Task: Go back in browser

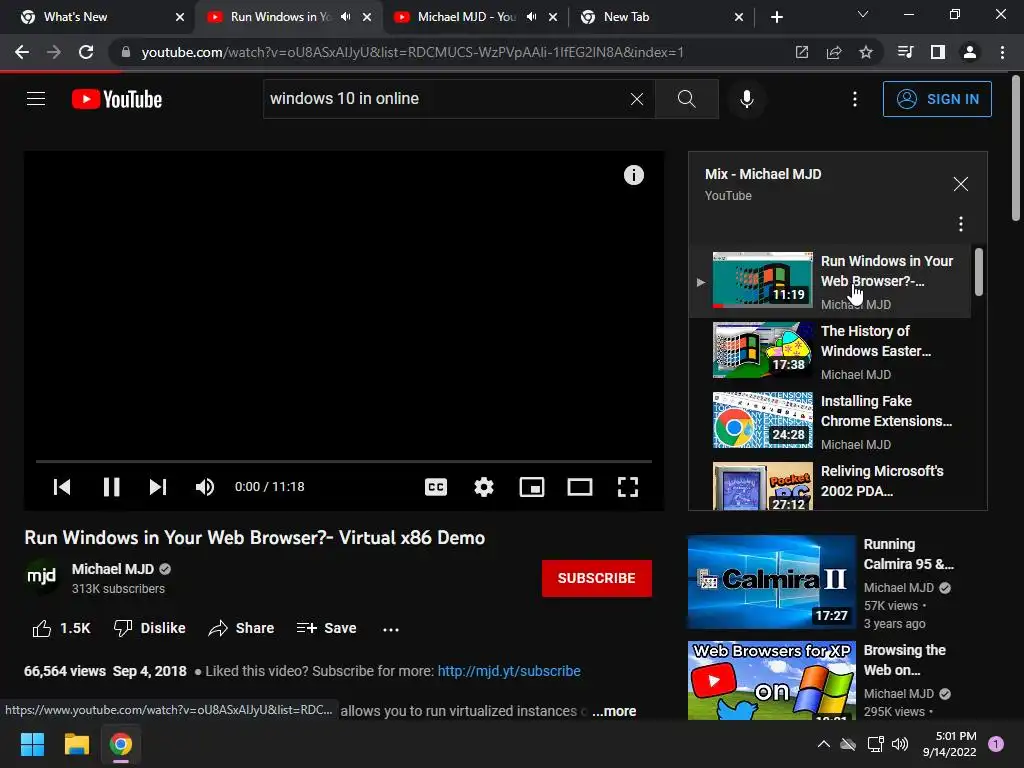Action: (22, 52)
